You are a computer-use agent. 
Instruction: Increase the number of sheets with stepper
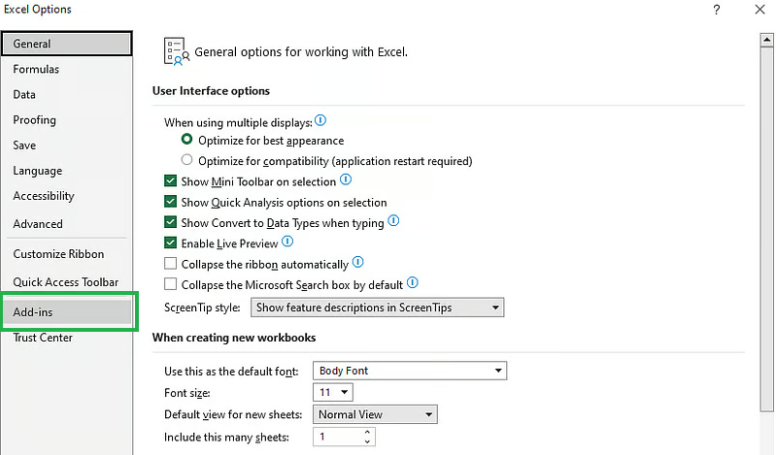(368, 432)
